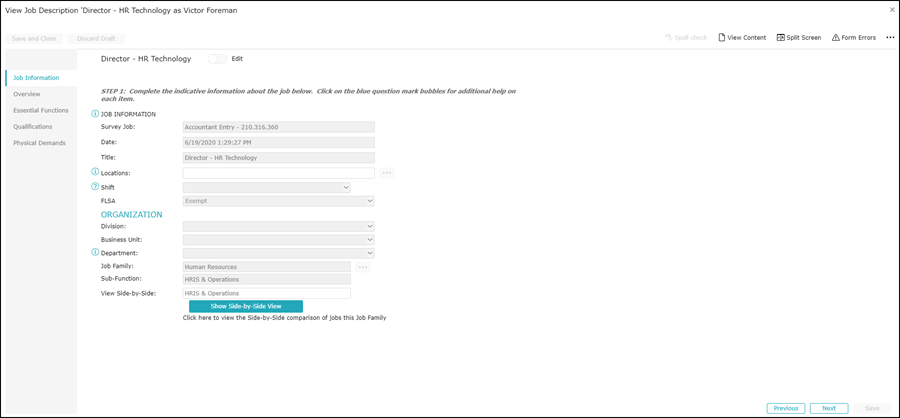Image resolution: width=900 pixels, height=418 pixels.
Task: Click info icon beside Department label
Action: [95, 253]
